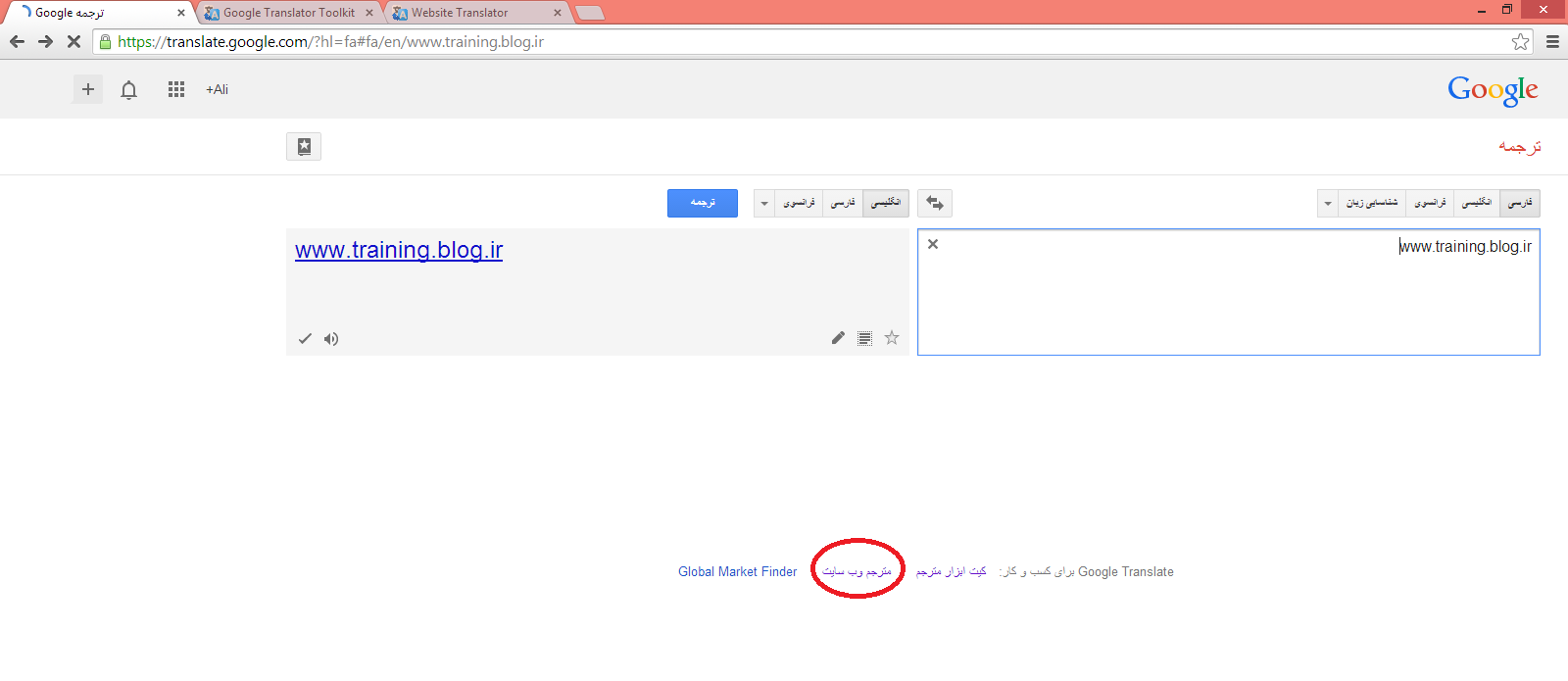Open a new browser tab
This screenshot has height=681, width=1568.
tap(589, 13)
